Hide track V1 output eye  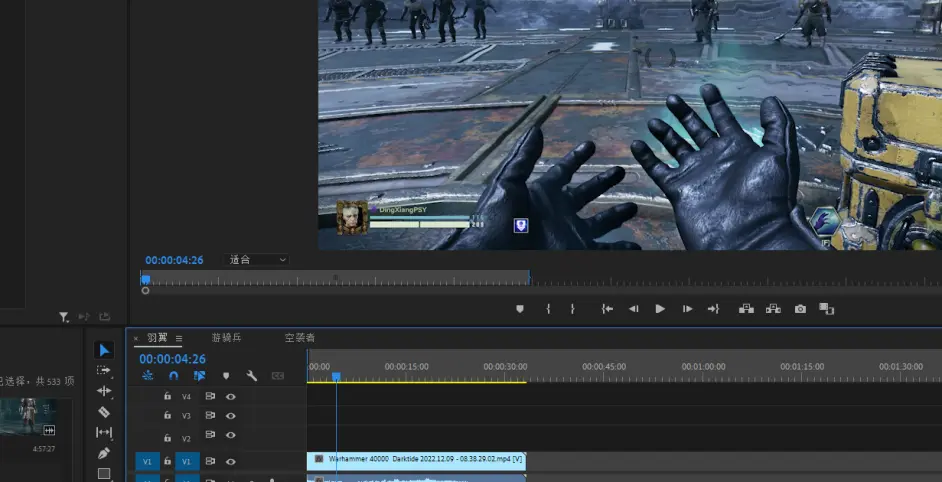click(x=231, y=462)
